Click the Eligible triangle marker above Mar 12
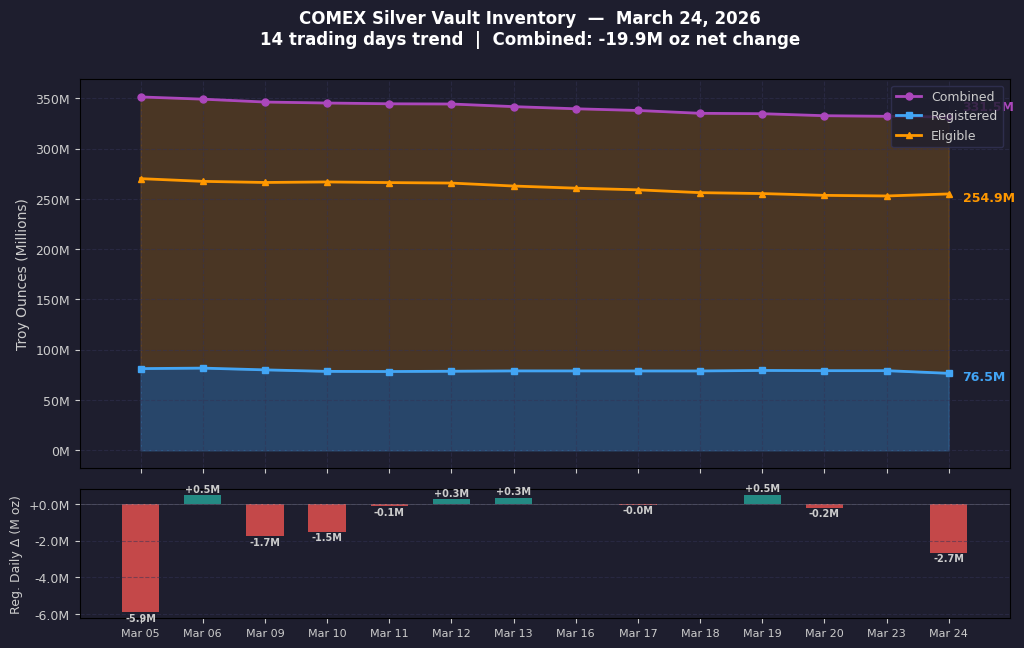This screenshot has height=648, width=1024. tap(451, 184)
